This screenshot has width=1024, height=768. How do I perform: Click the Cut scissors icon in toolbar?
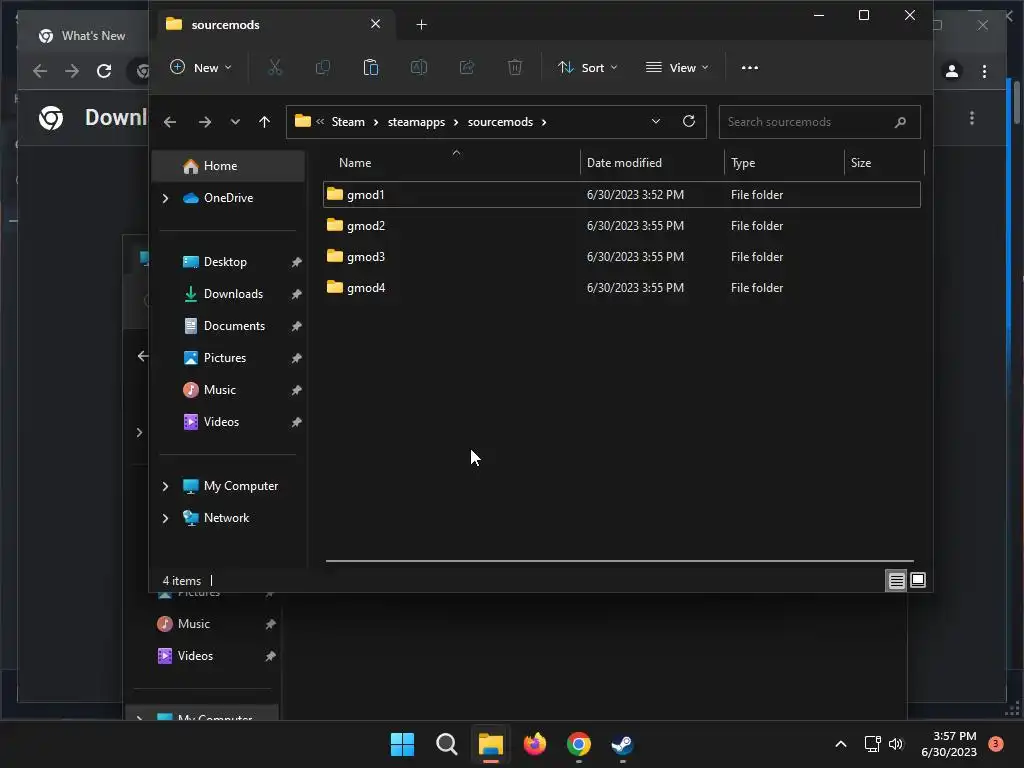coord(275,67)
